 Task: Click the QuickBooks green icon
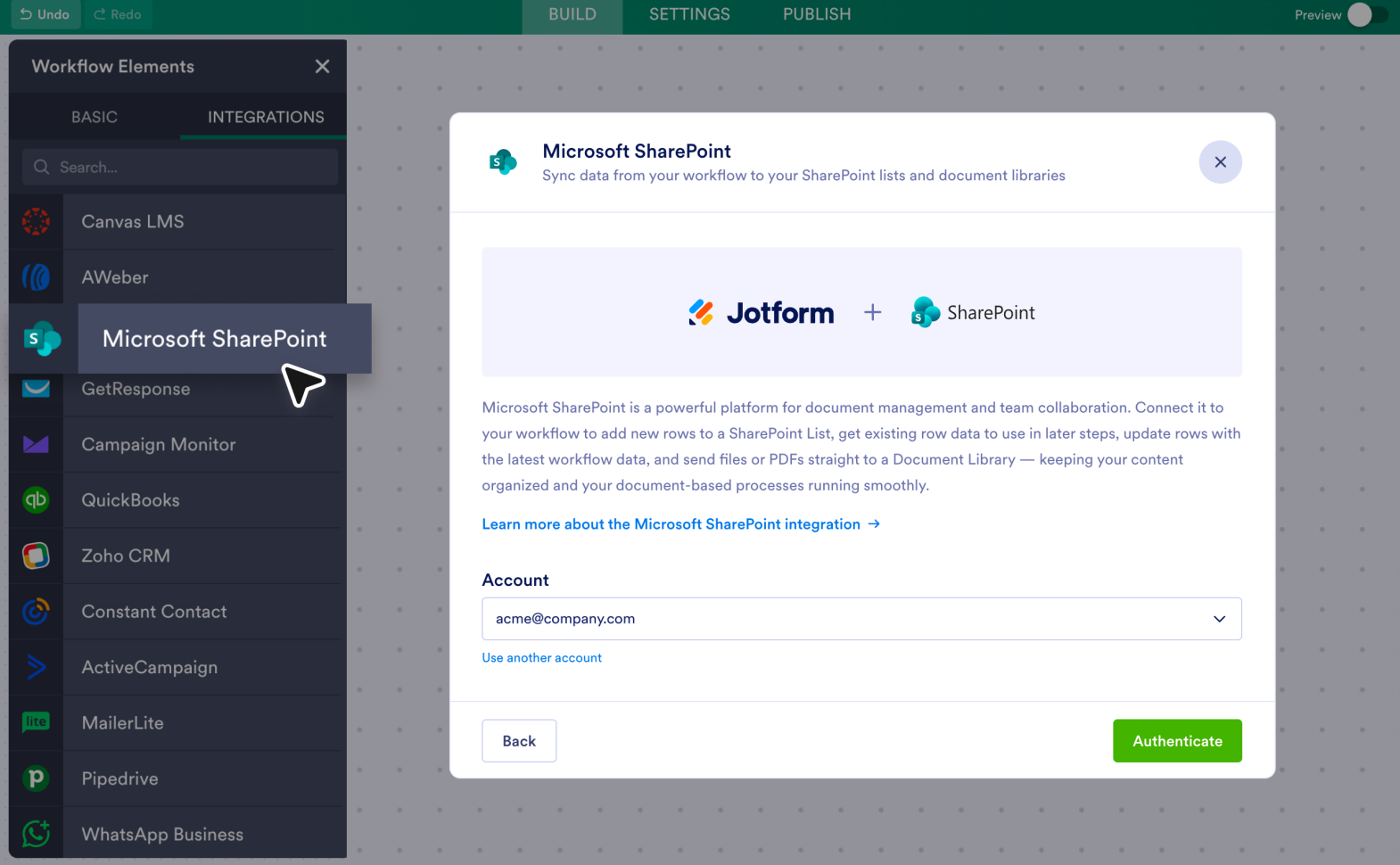click(36, 500)
